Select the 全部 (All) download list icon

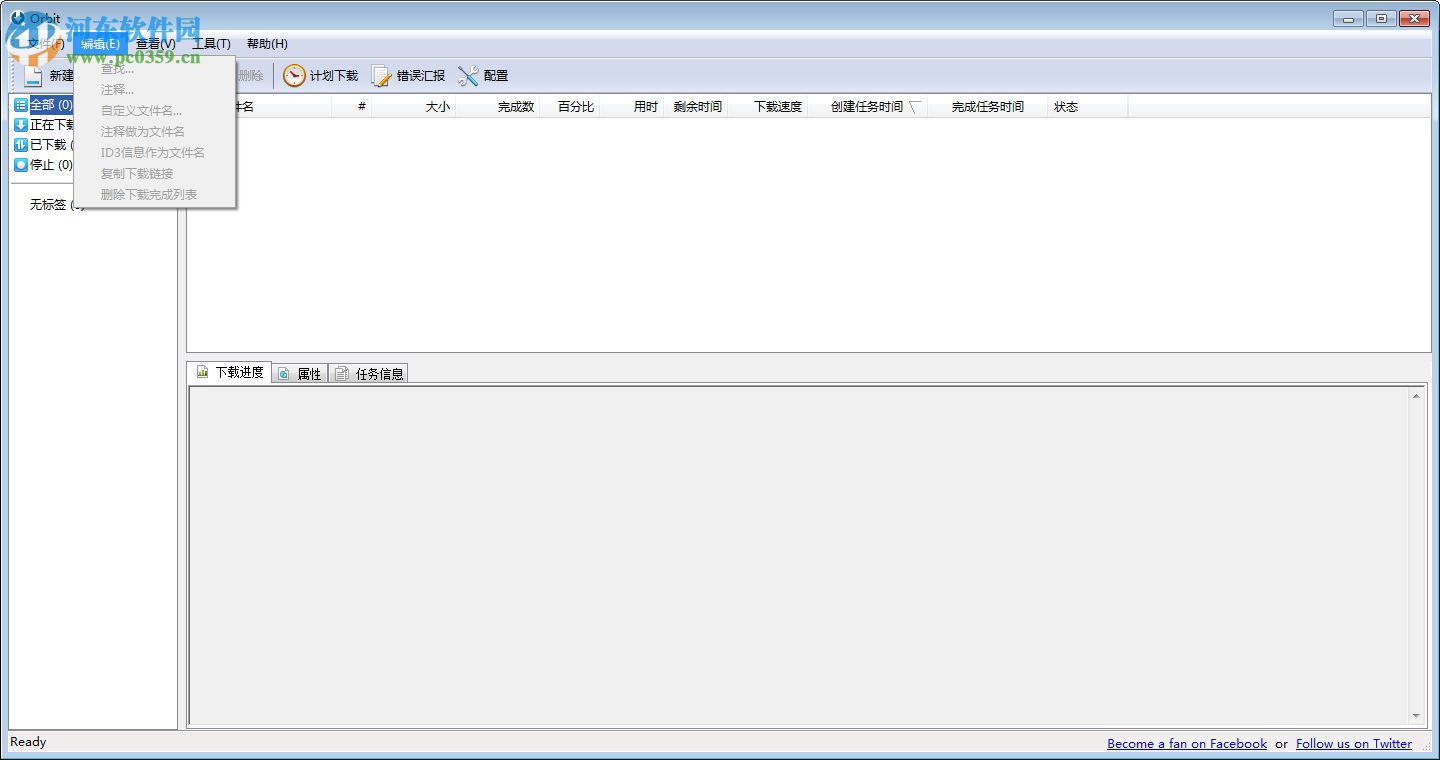20,104
